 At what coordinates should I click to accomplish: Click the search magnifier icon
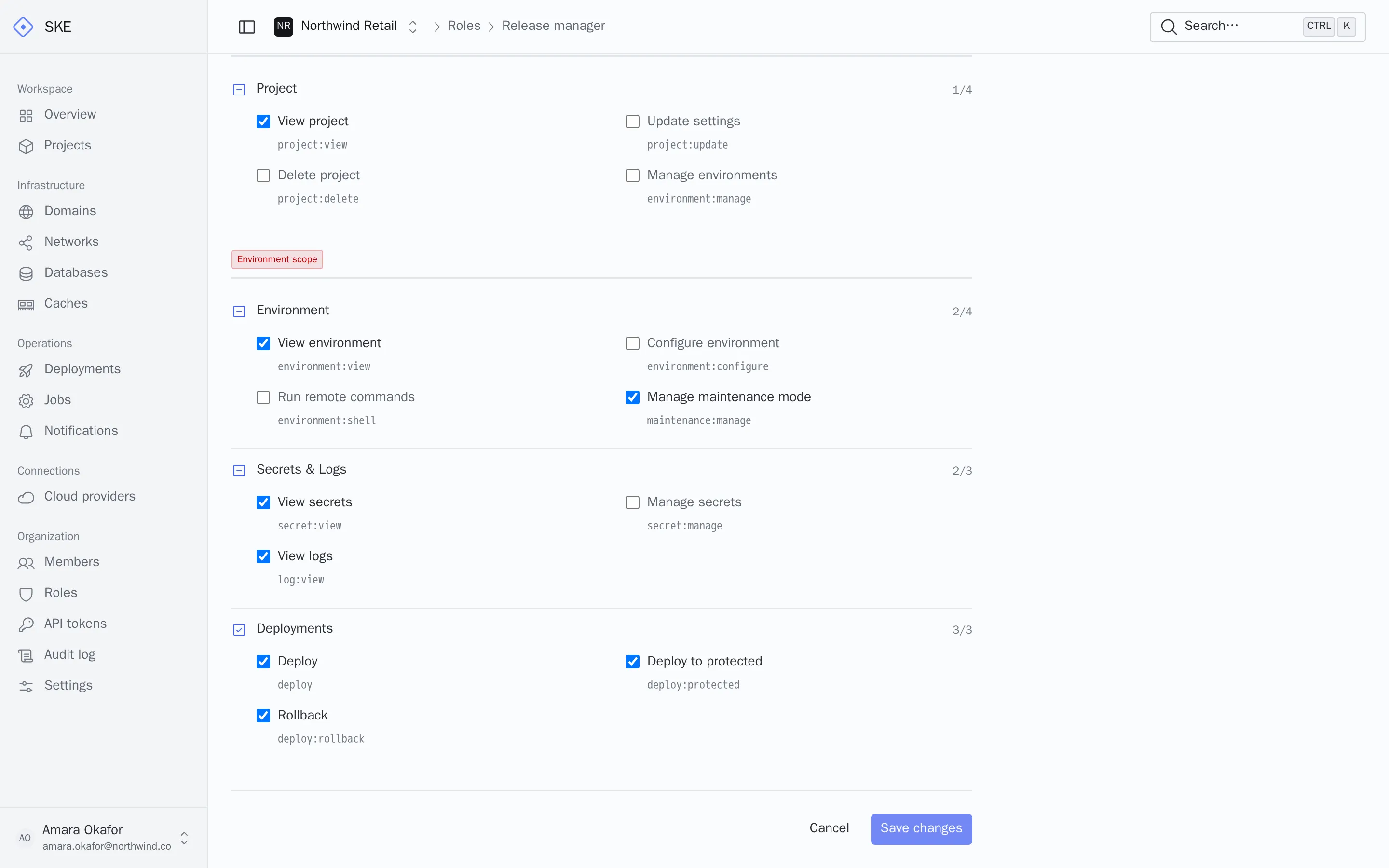pyautogui.click(x=1169, y=27)
